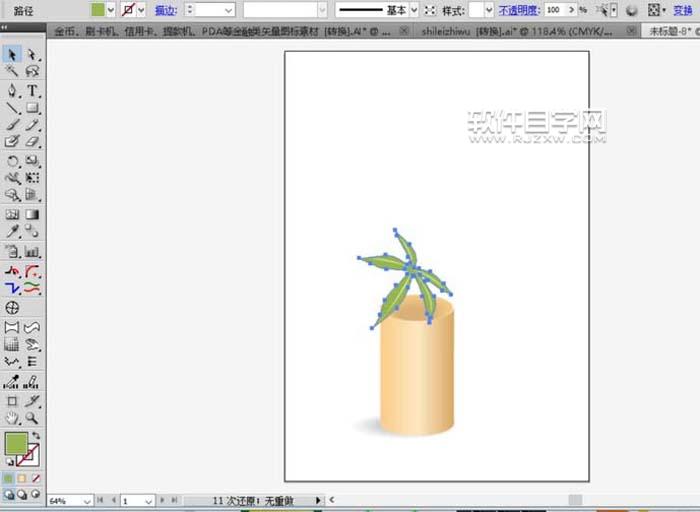Switch to the shileizhiwu document tab
Viewport: 700px width, 512px height.
(x=517, y=31)
